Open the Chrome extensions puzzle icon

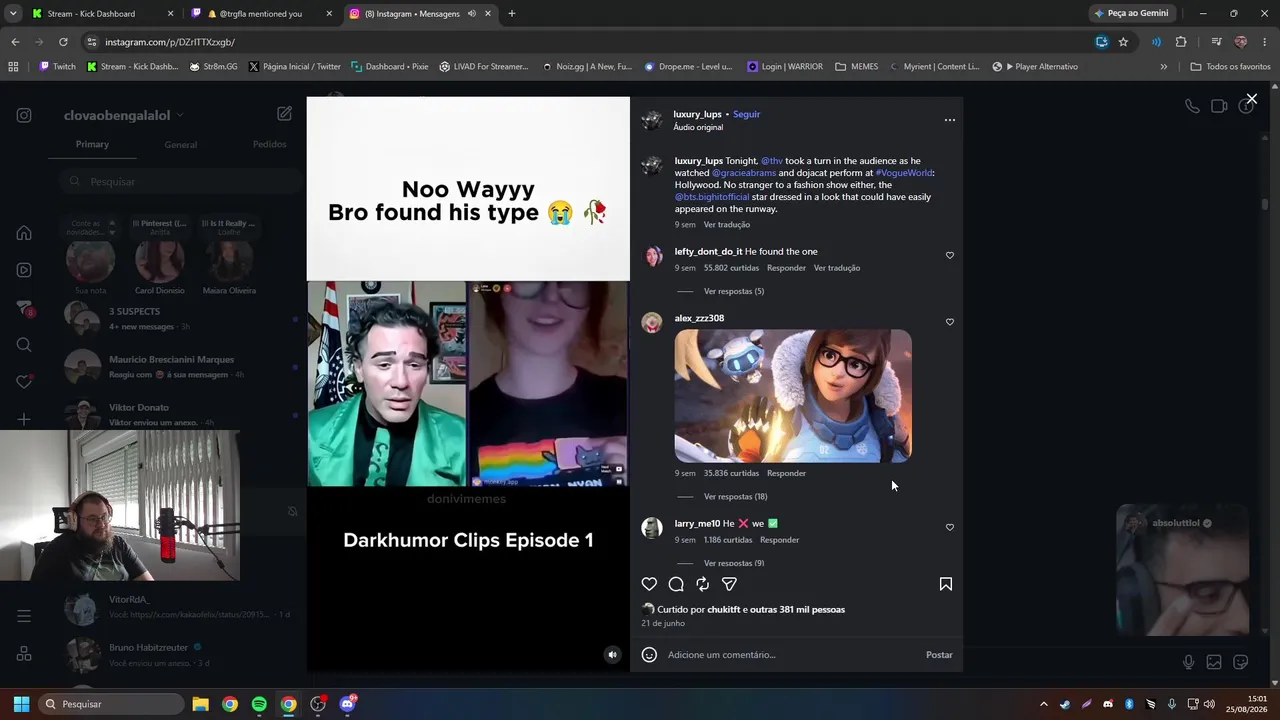pyautogui.click(x=1181, y=42)
